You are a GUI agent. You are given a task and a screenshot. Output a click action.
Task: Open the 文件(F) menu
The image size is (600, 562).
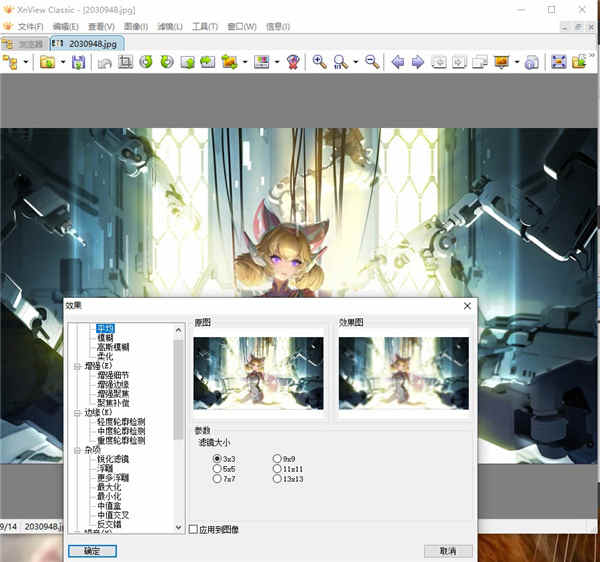[30, 27]
